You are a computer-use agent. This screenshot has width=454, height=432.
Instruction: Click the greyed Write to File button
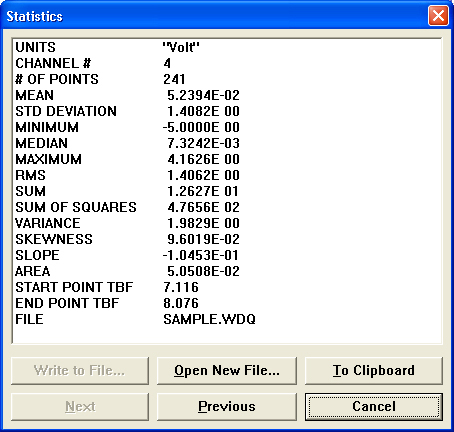click(80, 371)
